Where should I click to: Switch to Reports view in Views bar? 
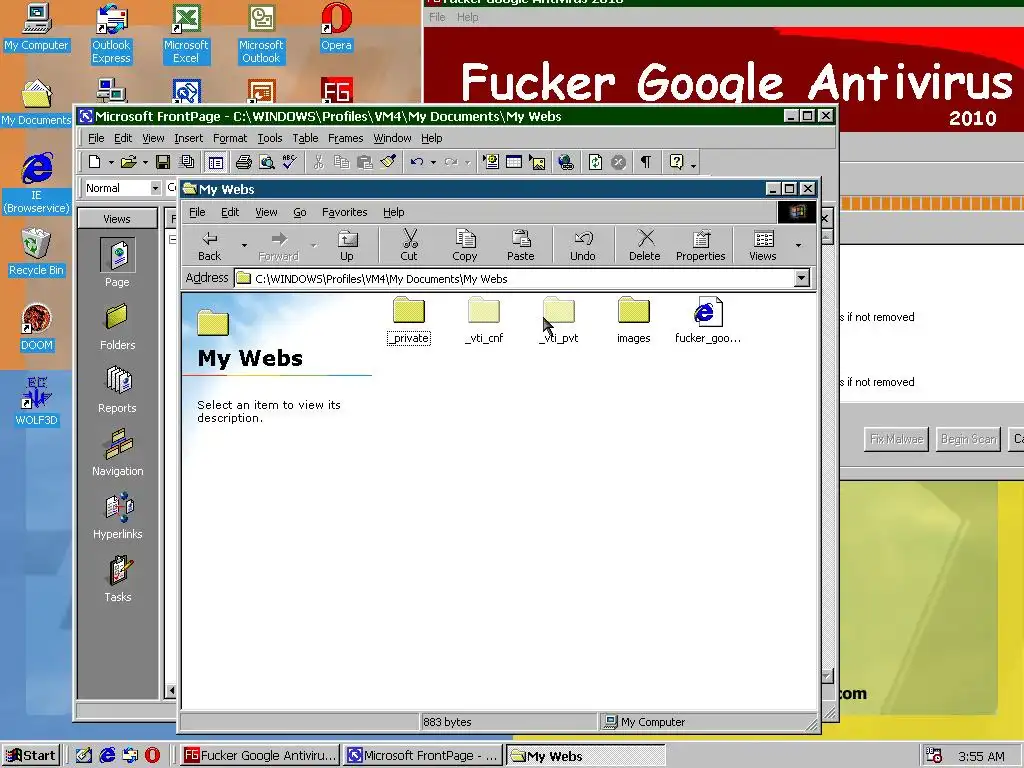[x=118, y=390]
